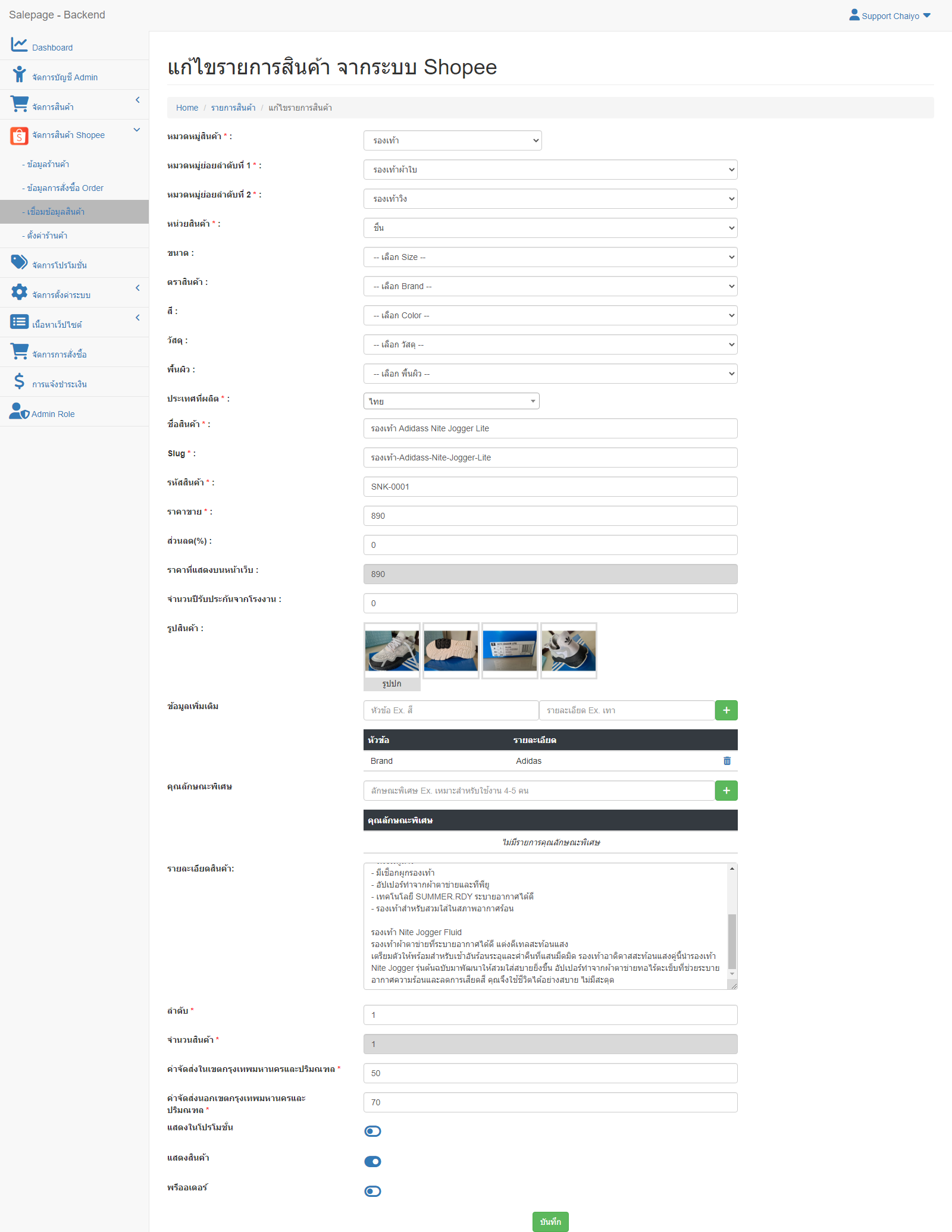Enable the พรีออเดอร์ switch

[372, 1191]
